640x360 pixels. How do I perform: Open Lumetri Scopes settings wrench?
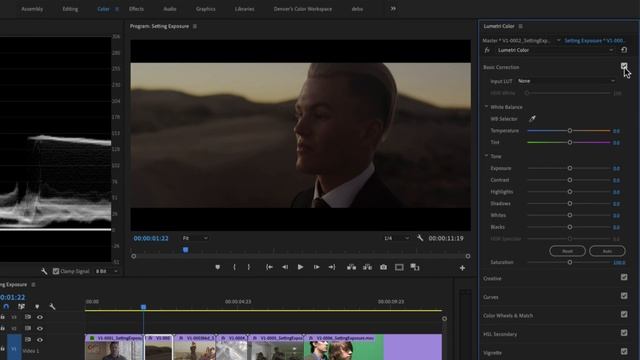pos(44,271)
